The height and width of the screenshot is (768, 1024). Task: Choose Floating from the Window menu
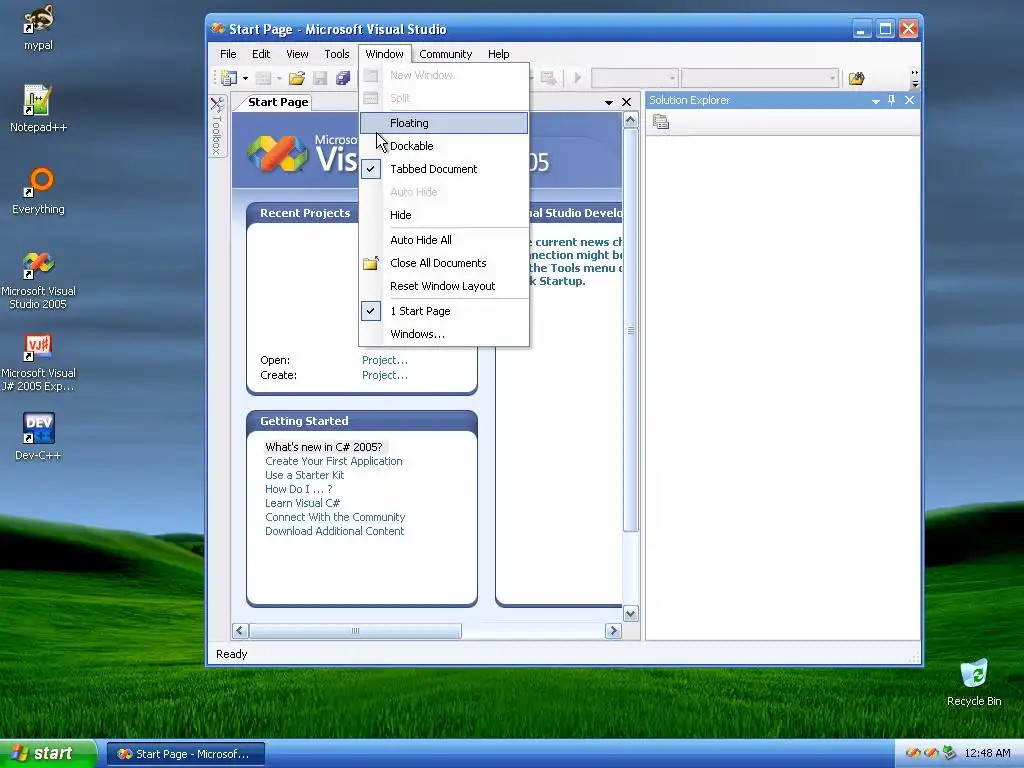click(444, 123)
